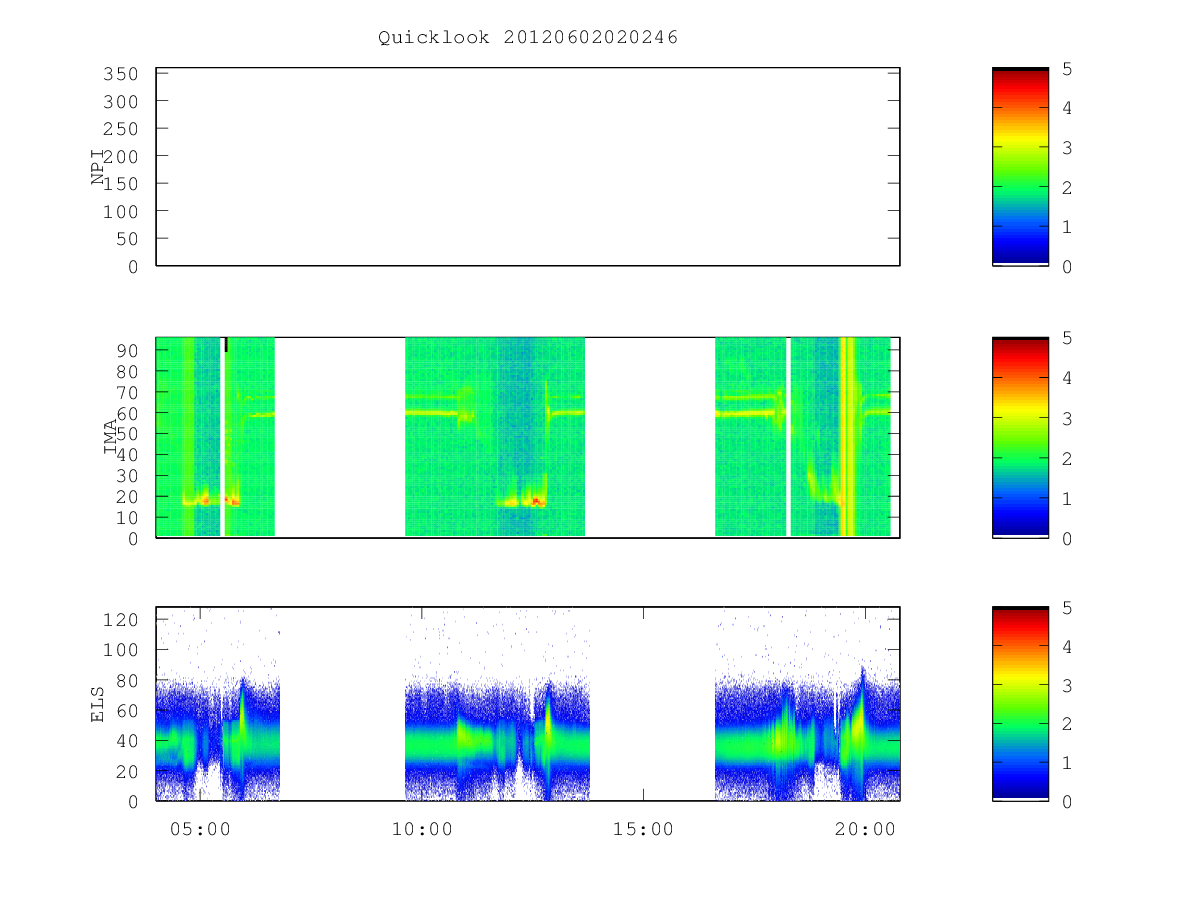Click the last IMA data segment before 20:00

tap(803, 437)
